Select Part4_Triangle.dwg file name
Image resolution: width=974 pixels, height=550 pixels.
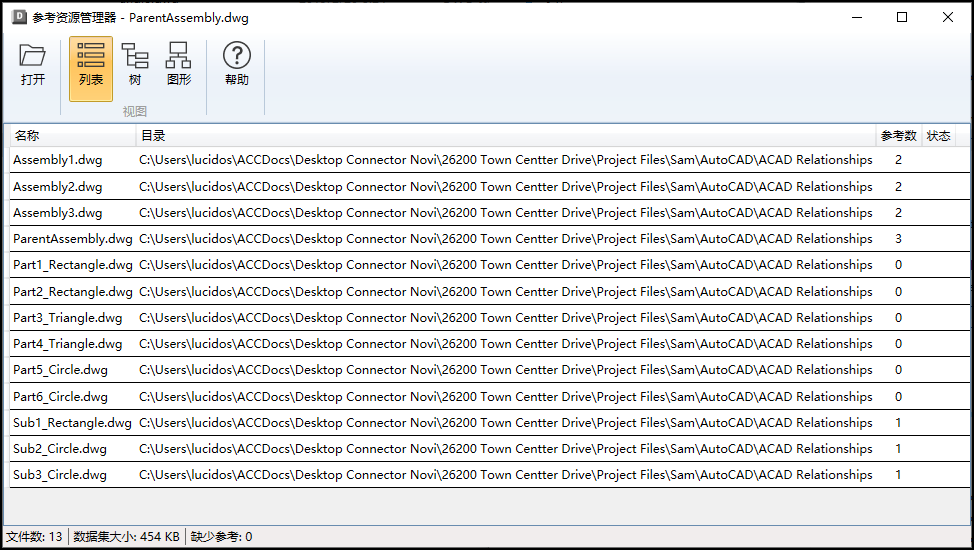68,344
